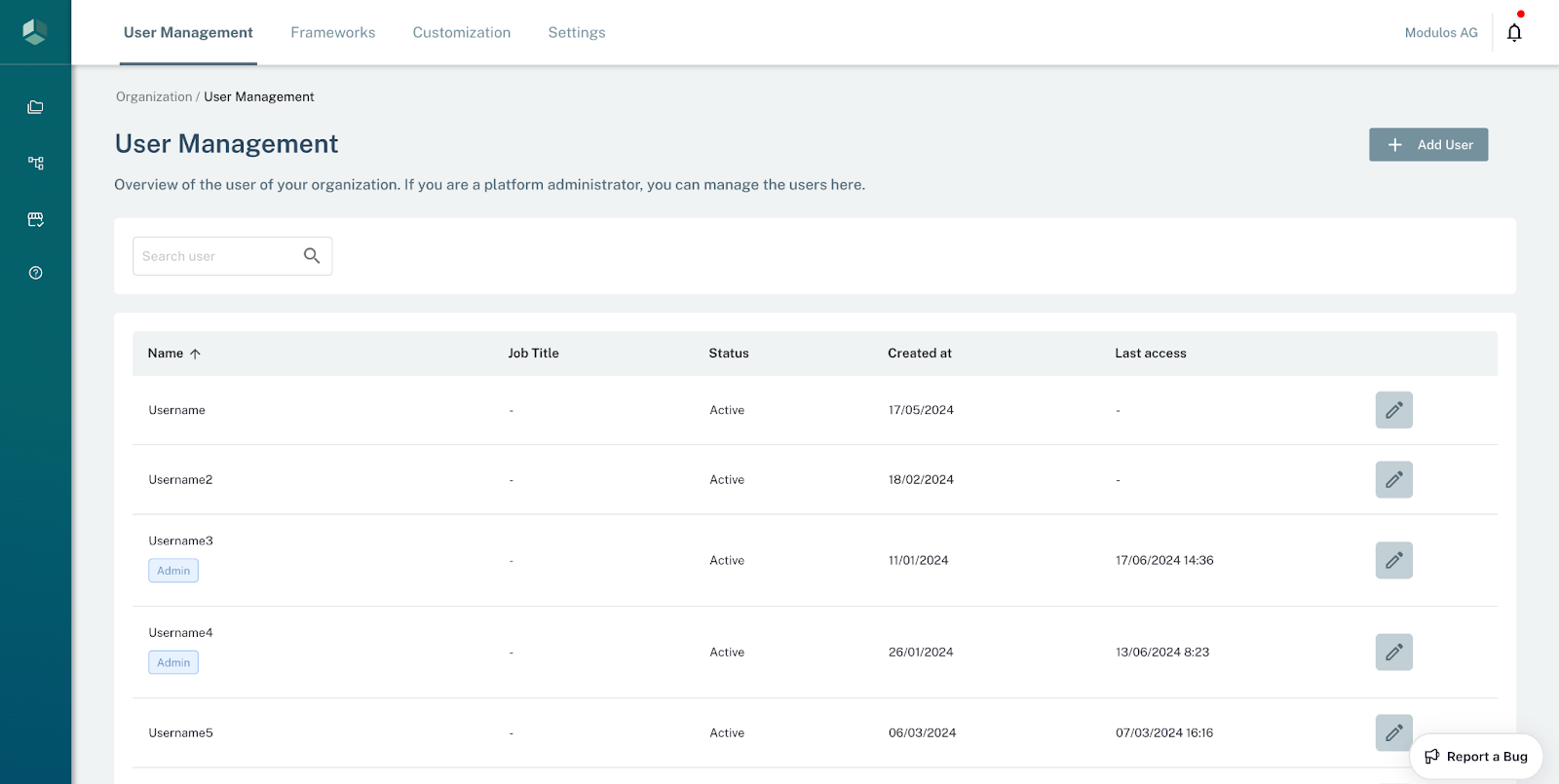Click the created date 26/01/2024
The image size is (1559, 784).
[x=921, y=652]
